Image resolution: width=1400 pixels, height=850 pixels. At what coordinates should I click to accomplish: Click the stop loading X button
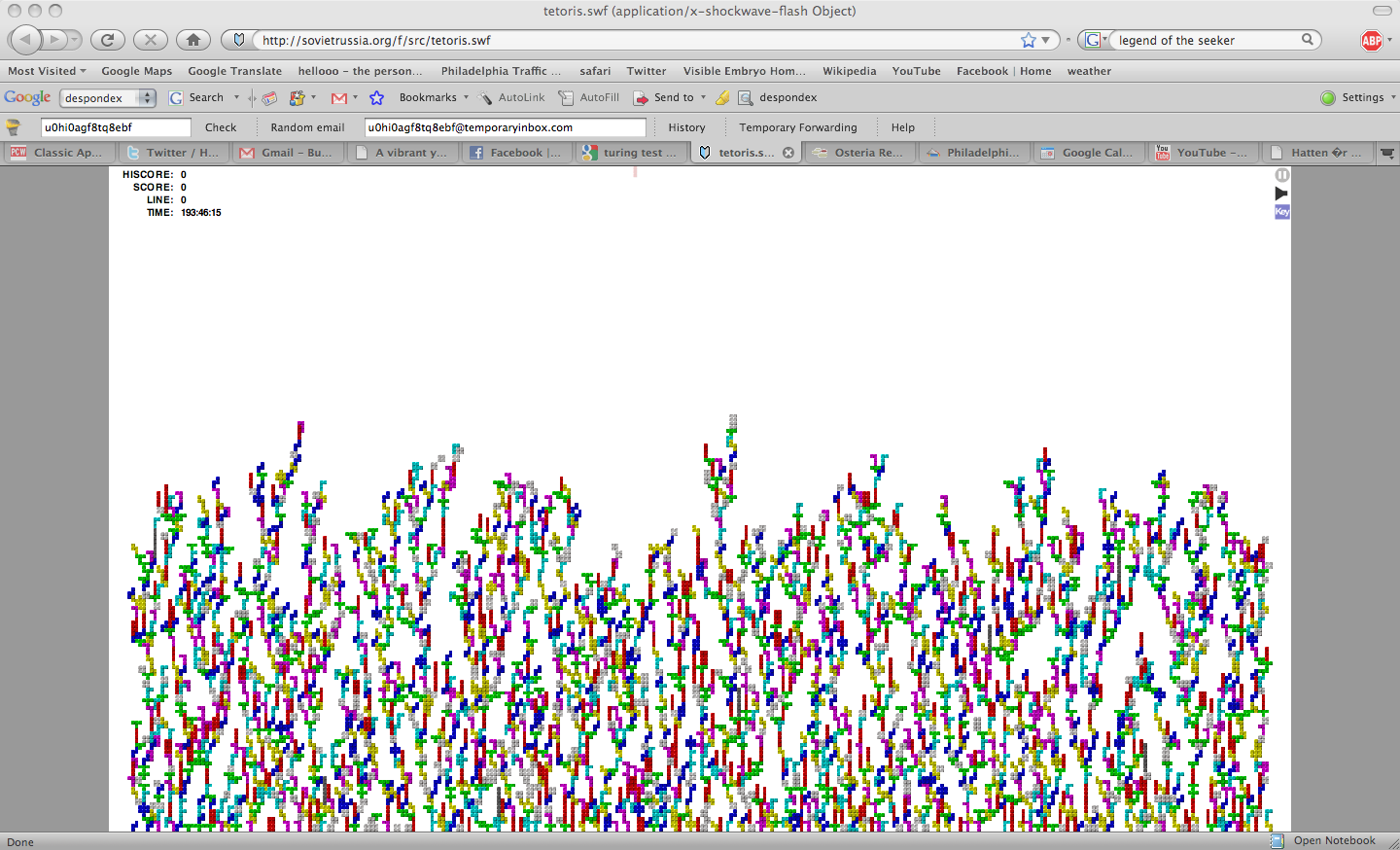point(151,40)
